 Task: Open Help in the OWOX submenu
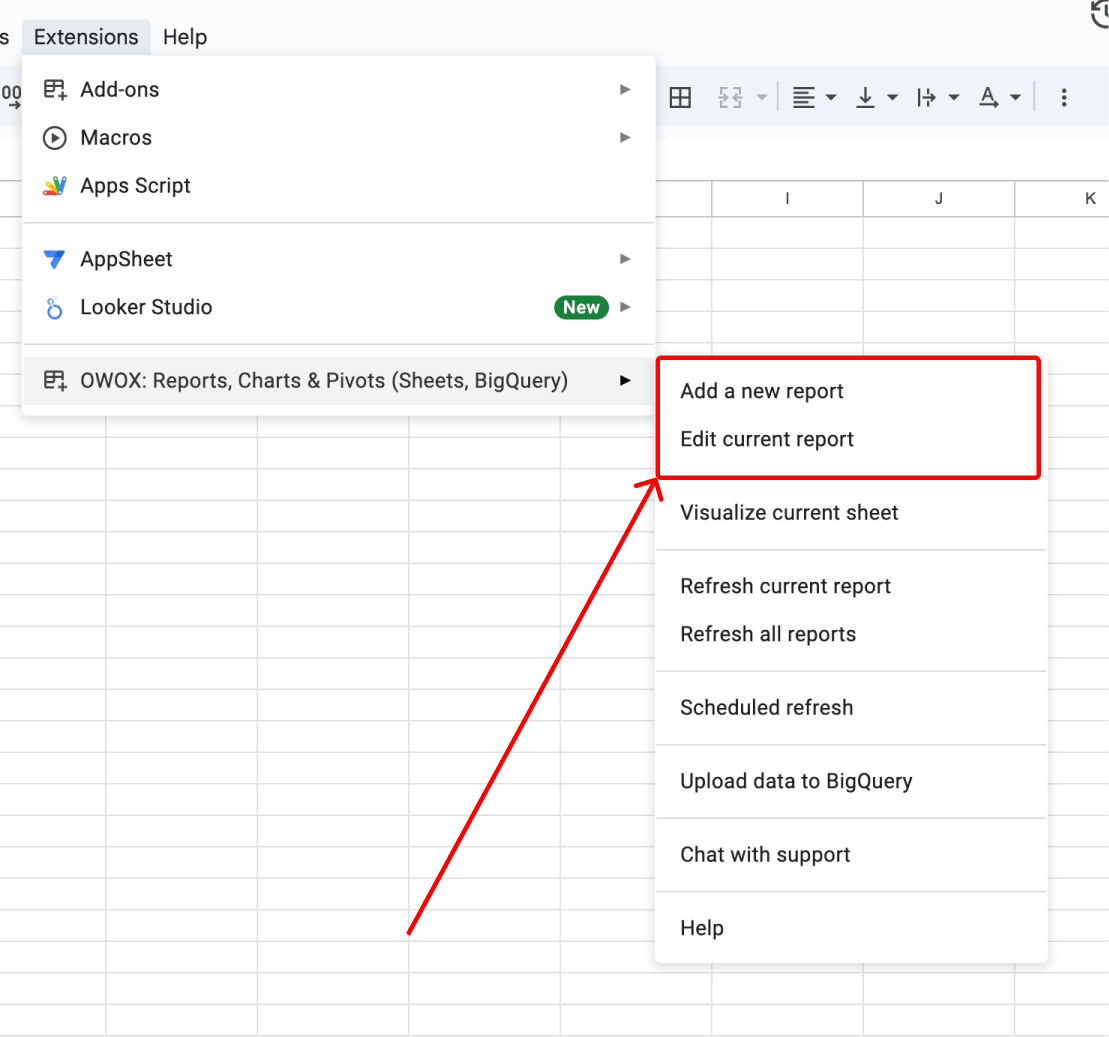click(852, 928)
